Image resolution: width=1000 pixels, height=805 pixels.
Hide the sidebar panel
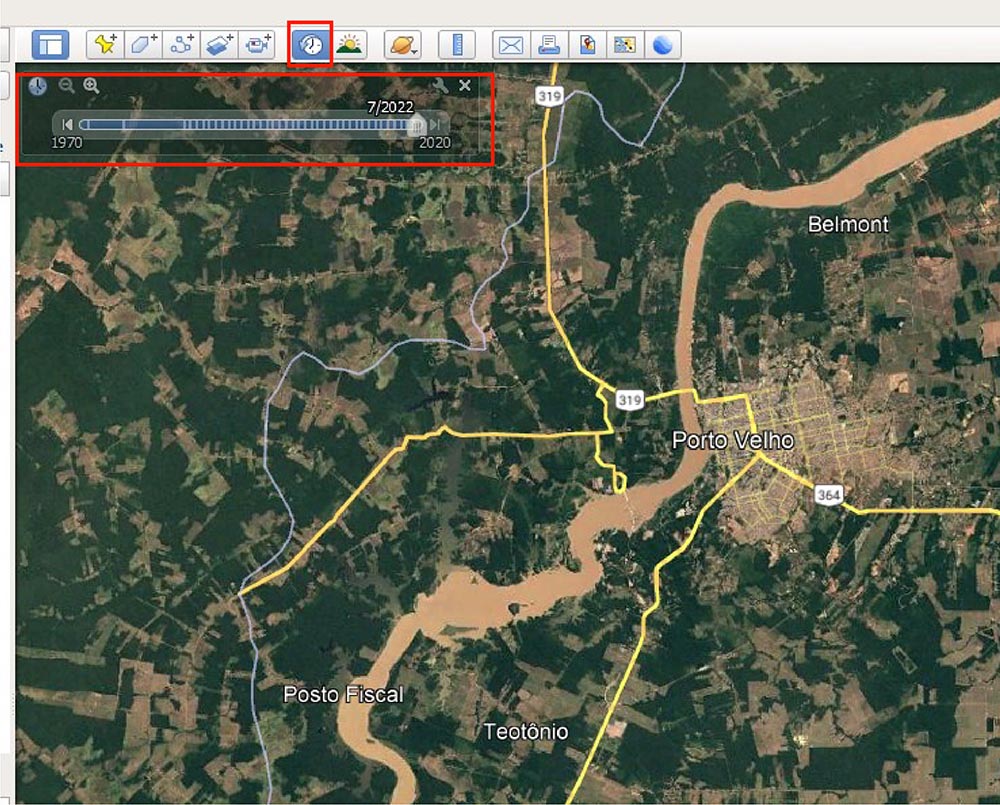(50, 42)
